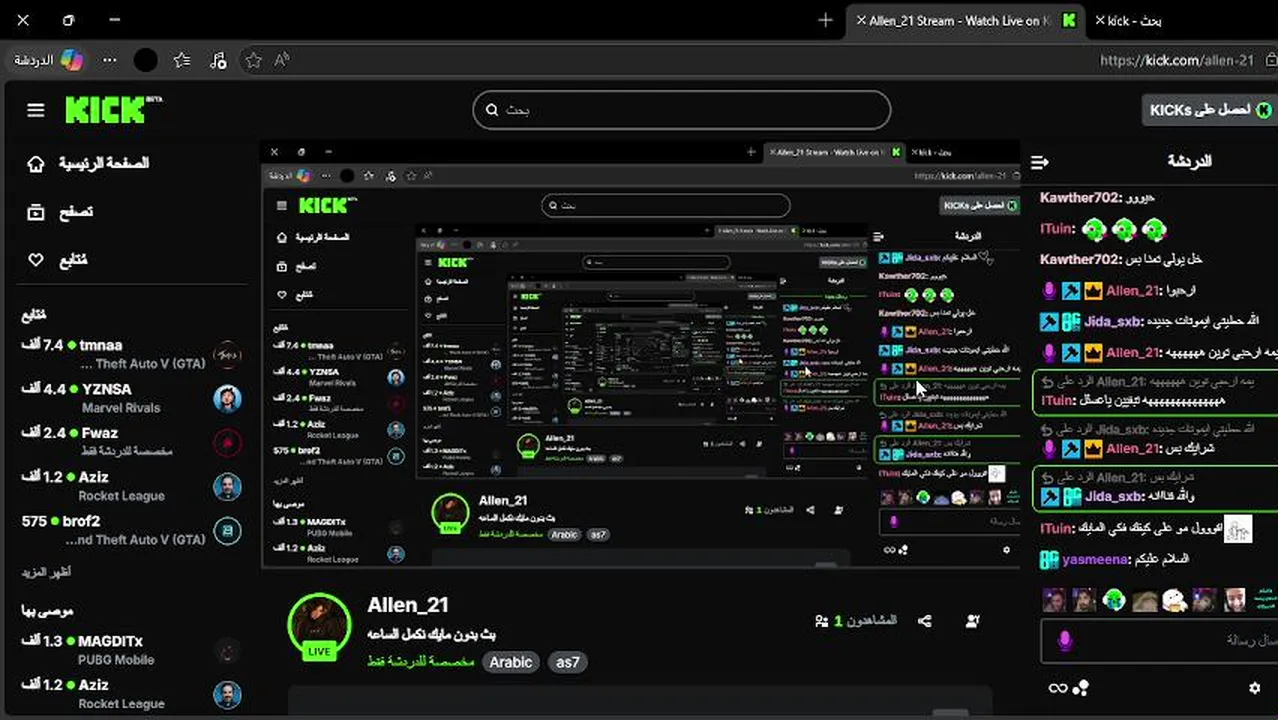Click the 'as7' stream tag
This screenshot has height=720, width=1278.
(567, 662)
